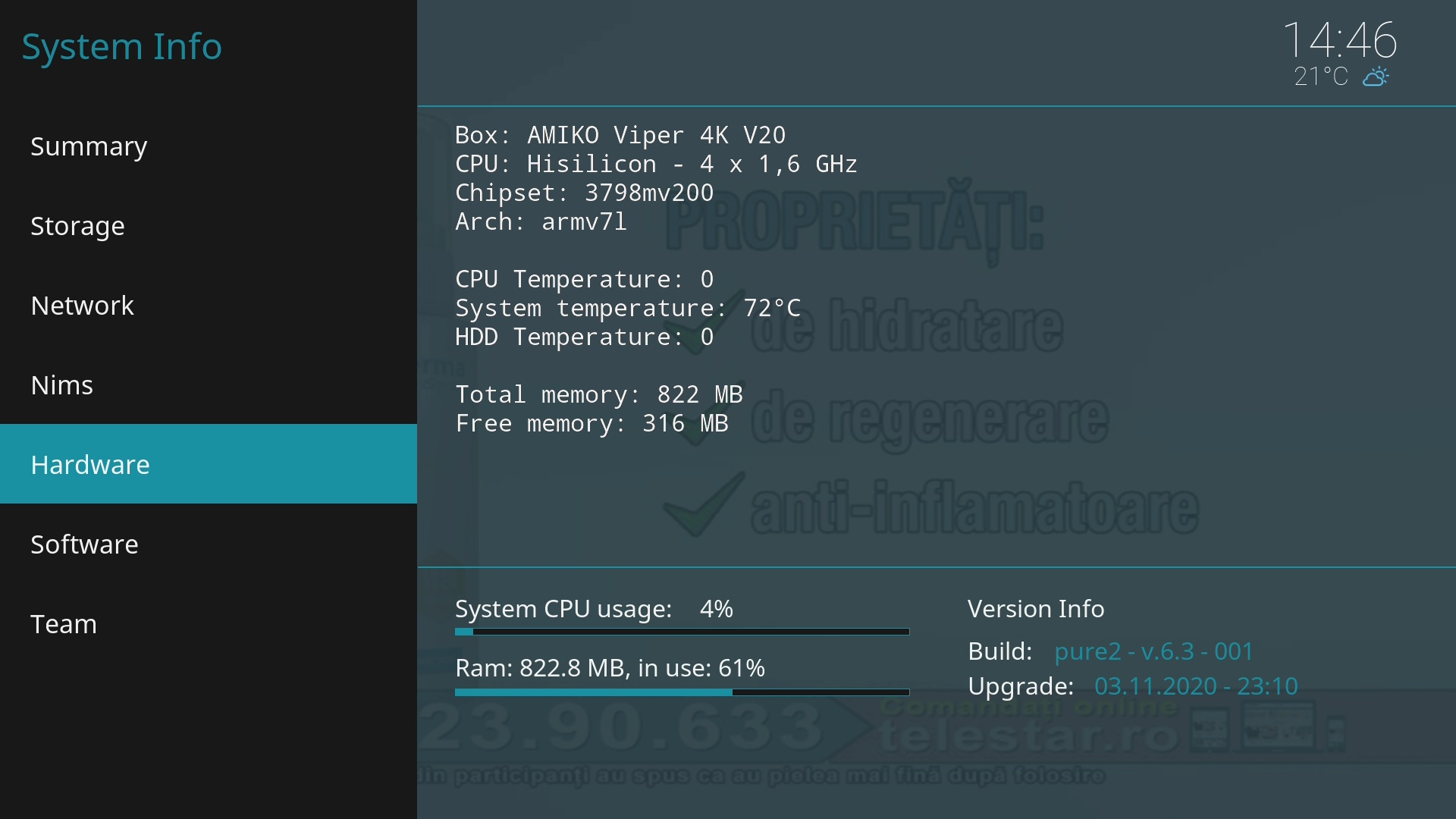The height and width of the screenshot is (819, 1456).
Task: Open the Team page
Action: point(64,624)
